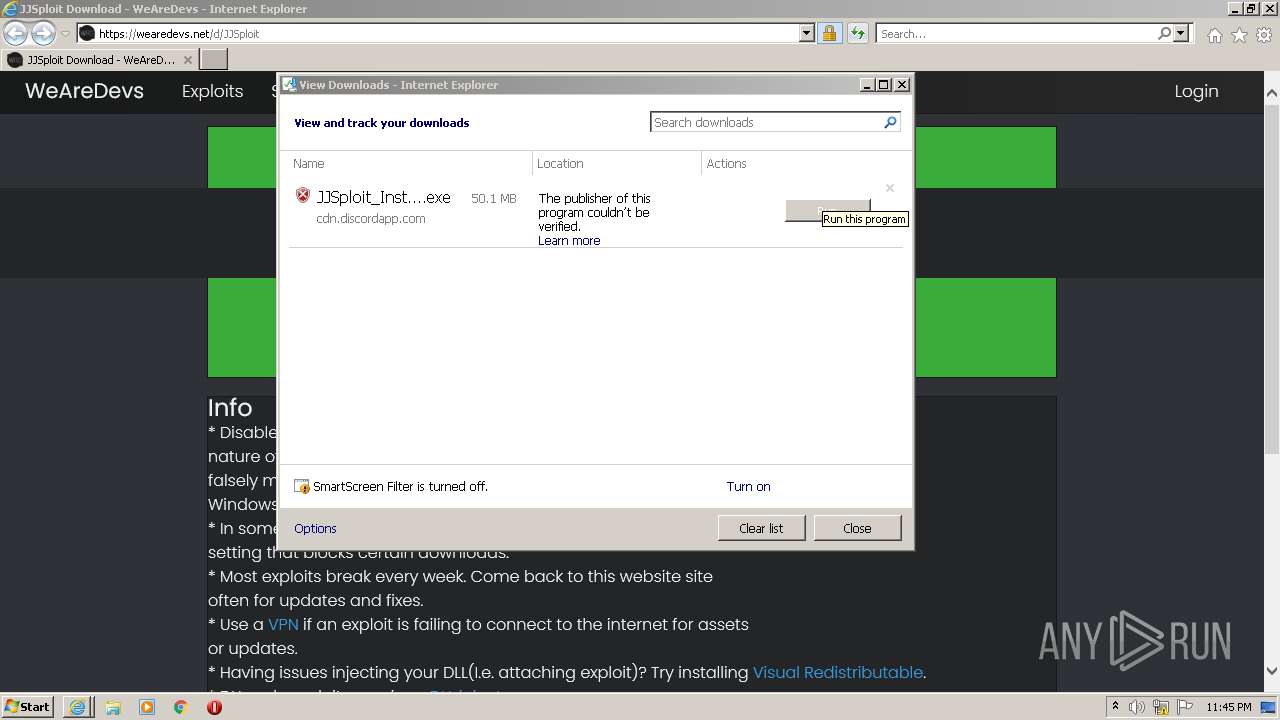Expand the address bar dropdown arrow
The image size is (1280, 720).
tap(807, 33)
